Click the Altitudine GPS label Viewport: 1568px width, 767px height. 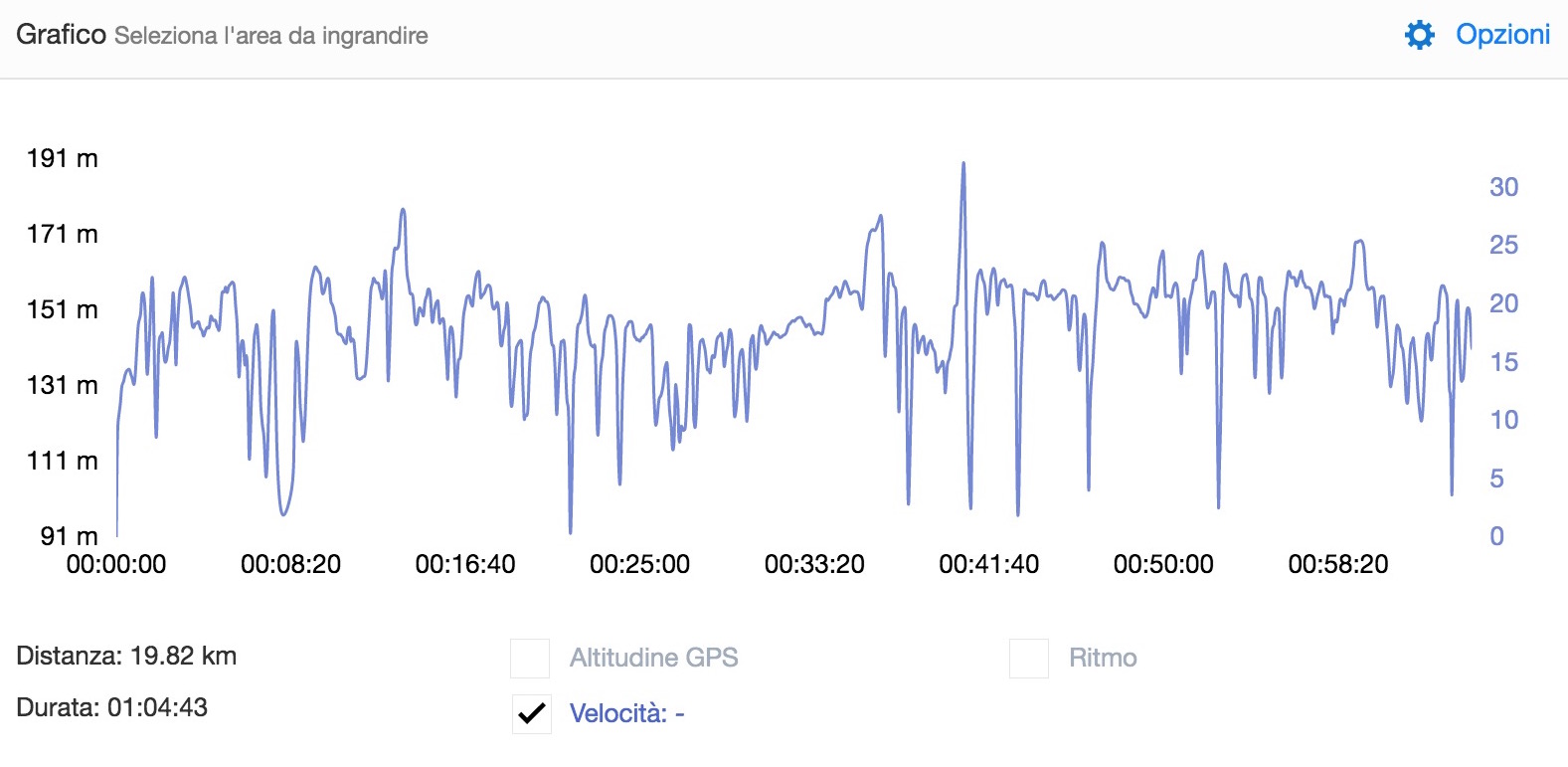click(x=653, y=659)
